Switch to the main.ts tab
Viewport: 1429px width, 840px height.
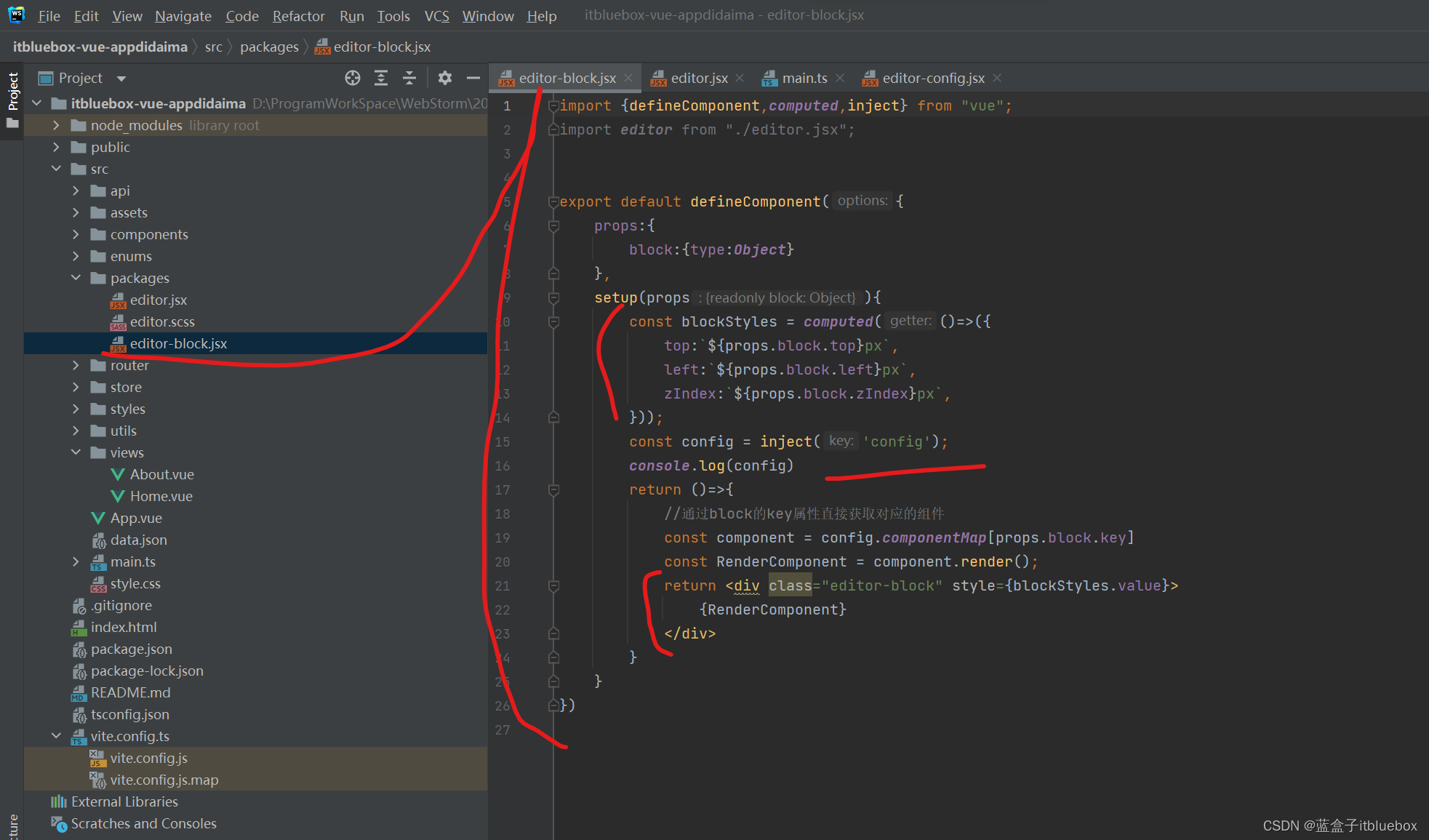(x=804, y=78)
